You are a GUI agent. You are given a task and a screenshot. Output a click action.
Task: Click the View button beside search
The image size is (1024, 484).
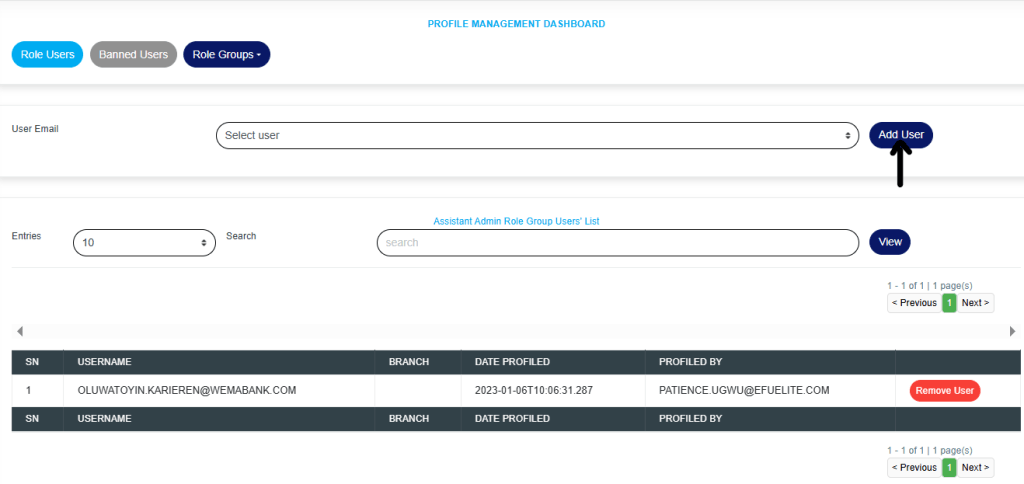[889, 242]
